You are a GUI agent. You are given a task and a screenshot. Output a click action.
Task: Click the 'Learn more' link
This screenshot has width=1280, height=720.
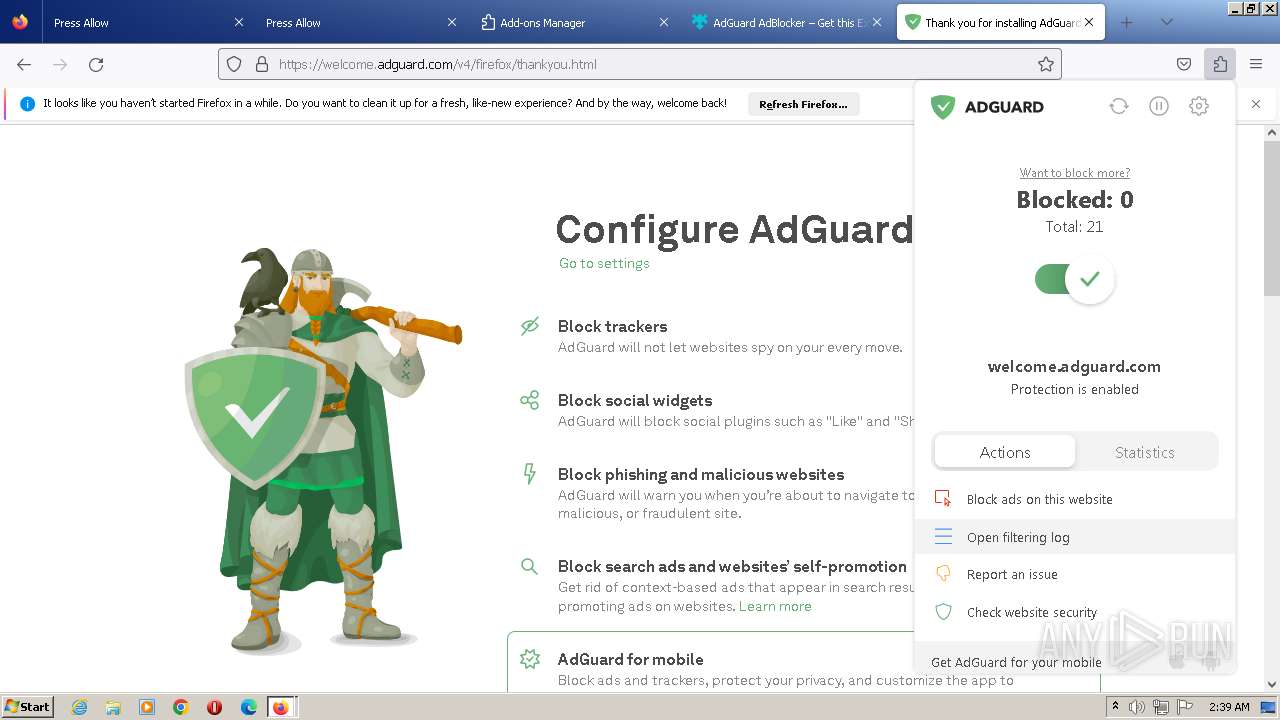775,606
